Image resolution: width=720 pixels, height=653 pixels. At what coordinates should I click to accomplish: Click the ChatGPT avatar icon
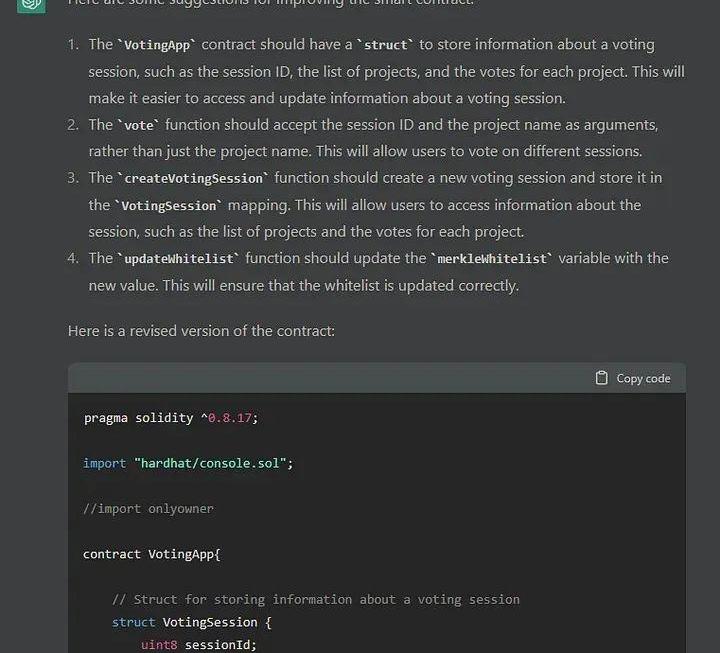click(31, 6)
